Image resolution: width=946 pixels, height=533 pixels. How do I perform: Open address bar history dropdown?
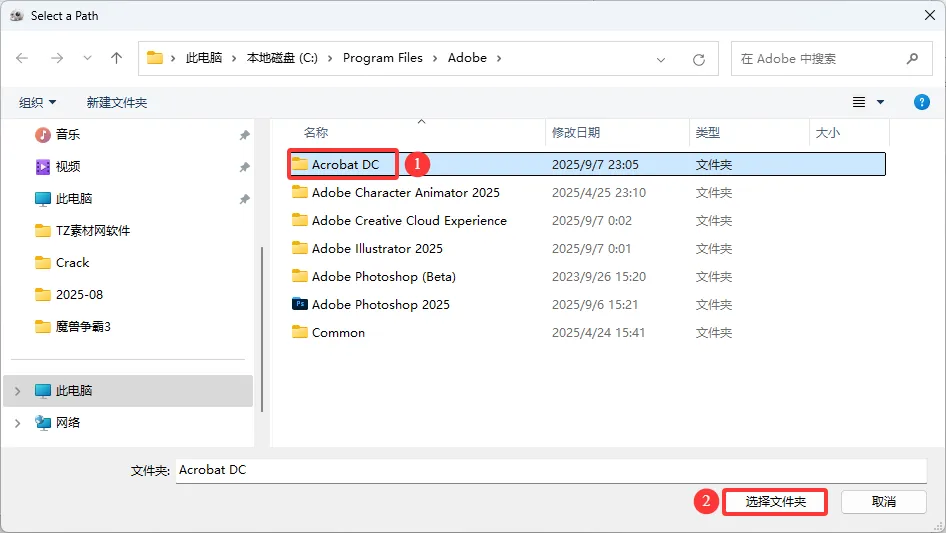point(661,59)
